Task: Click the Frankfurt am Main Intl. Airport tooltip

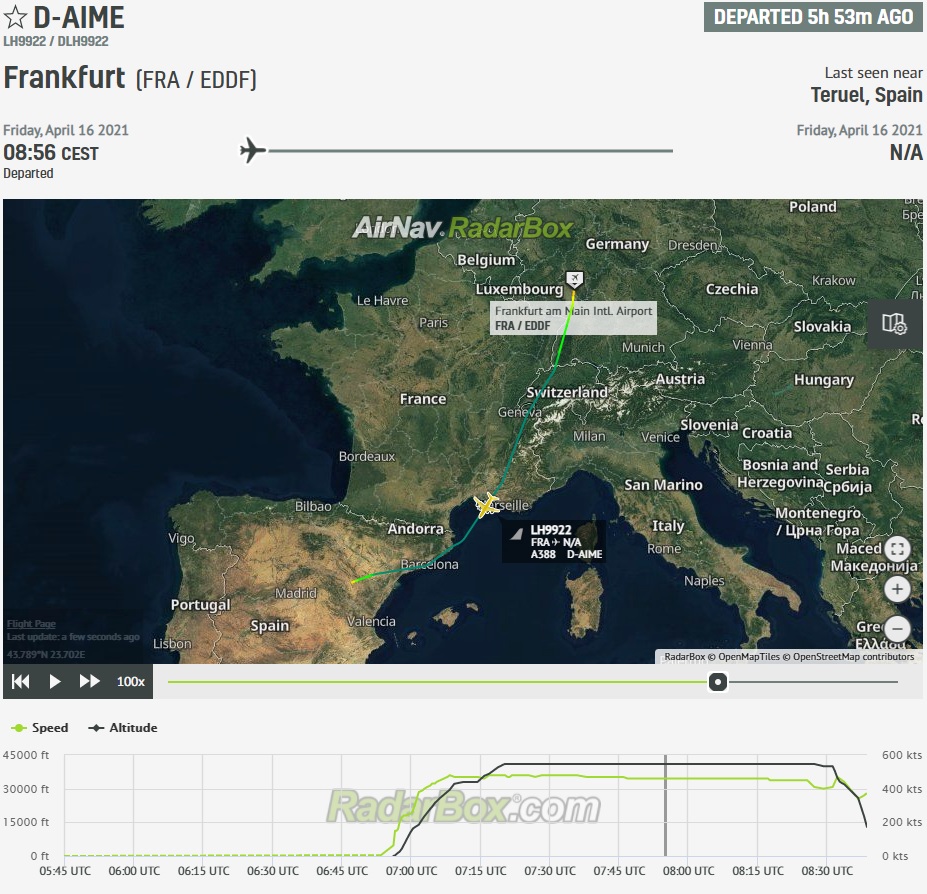Action: click(573, 318)
